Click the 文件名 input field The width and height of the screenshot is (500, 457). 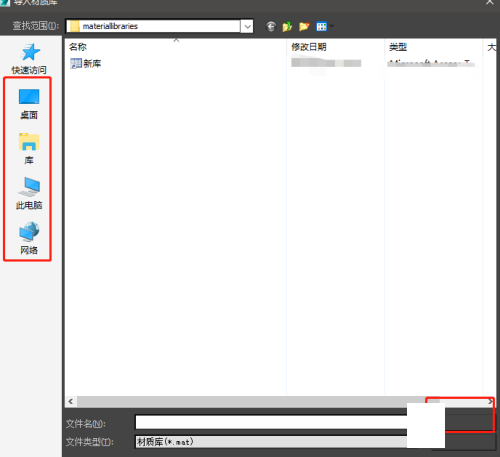(271, 423)
